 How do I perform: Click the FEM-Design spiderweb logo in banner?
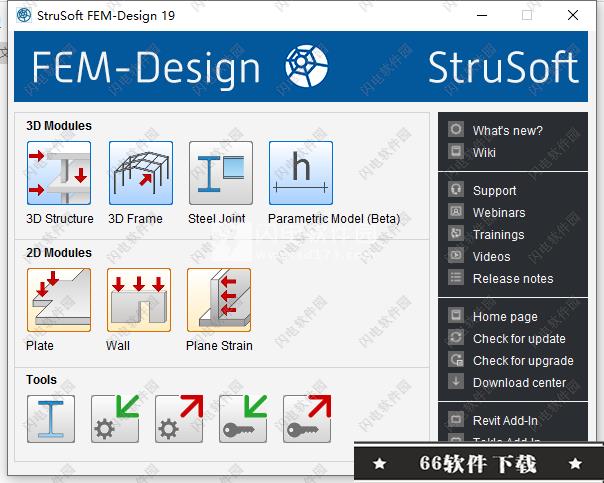[307, 66]
